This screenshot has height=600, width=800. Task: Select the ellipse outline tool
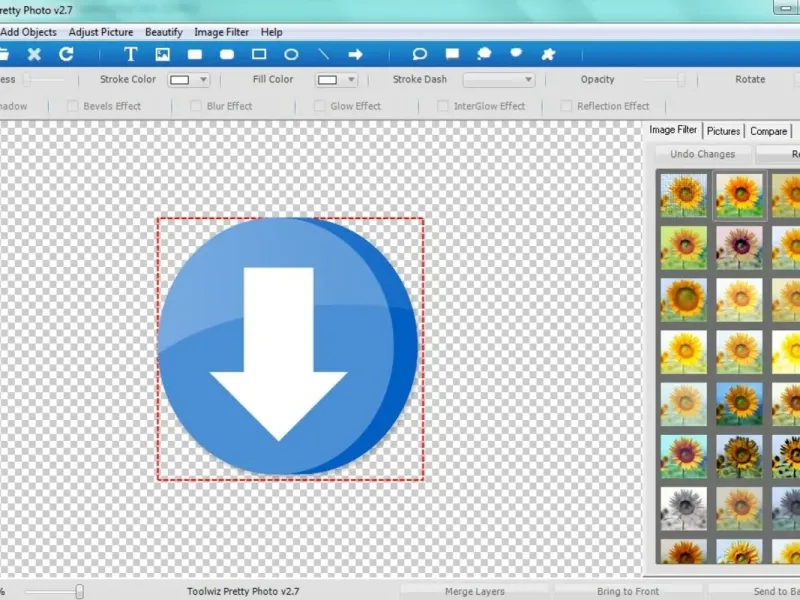point(291,54)
